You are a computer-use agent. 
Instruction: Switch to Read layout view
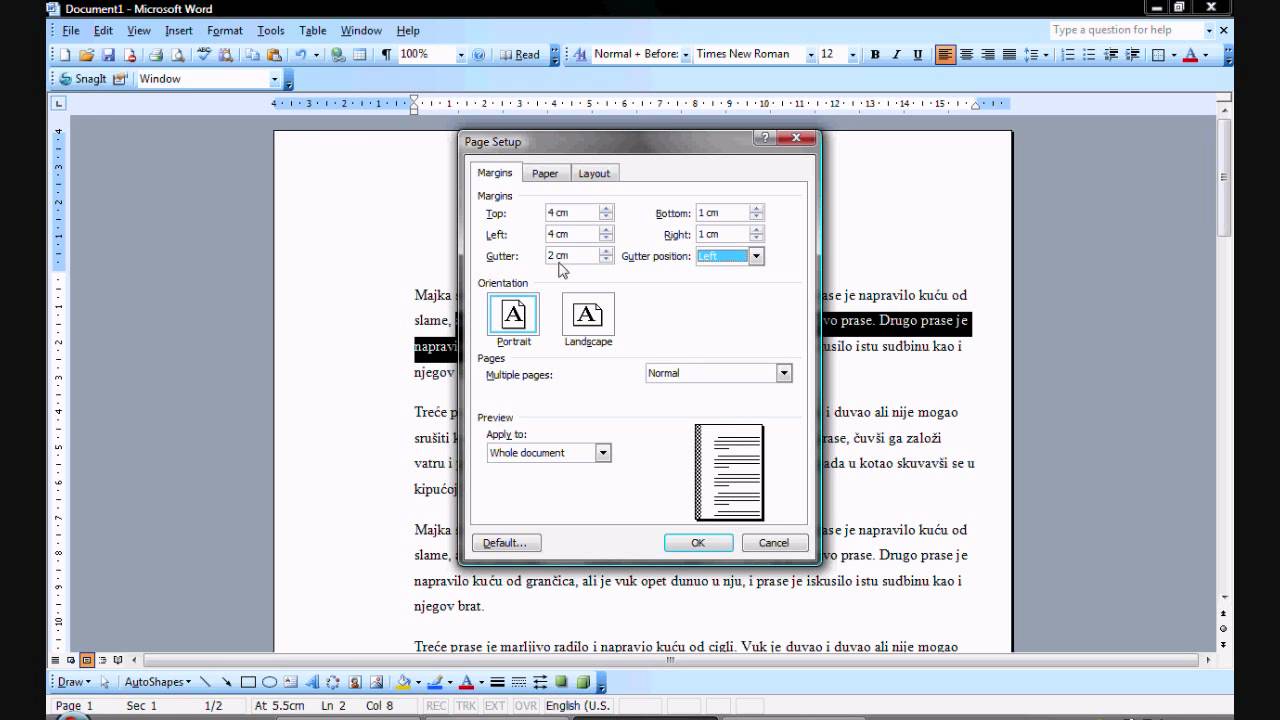(x=520, y=55)
